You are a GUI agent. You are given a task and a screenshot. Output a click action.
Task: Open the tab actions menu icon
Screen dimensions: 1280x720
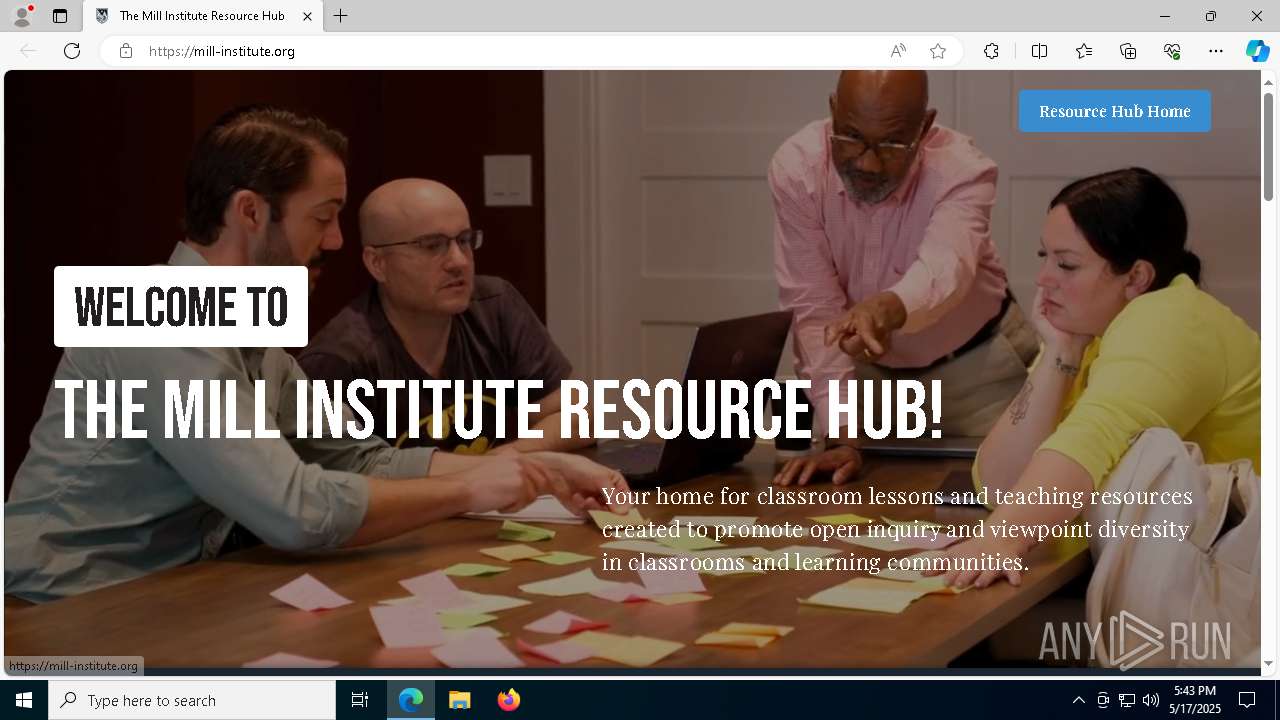(x=60, y=16)
